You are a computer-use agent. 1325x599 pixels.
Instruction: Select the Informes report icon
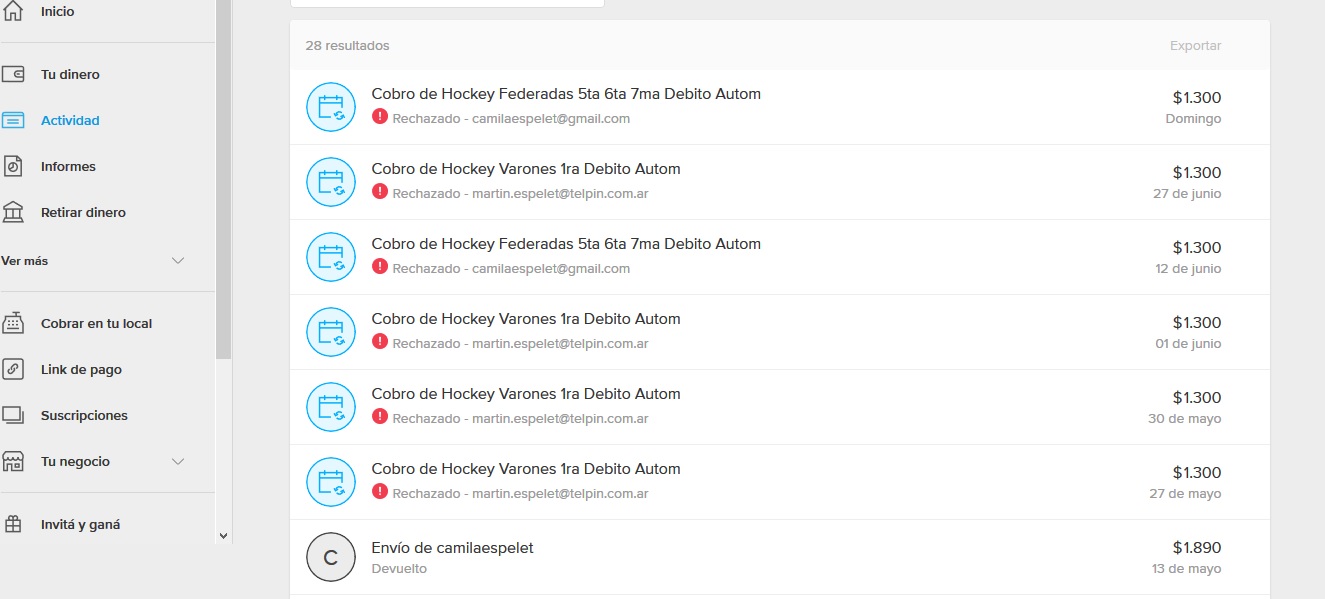[13, 167]
